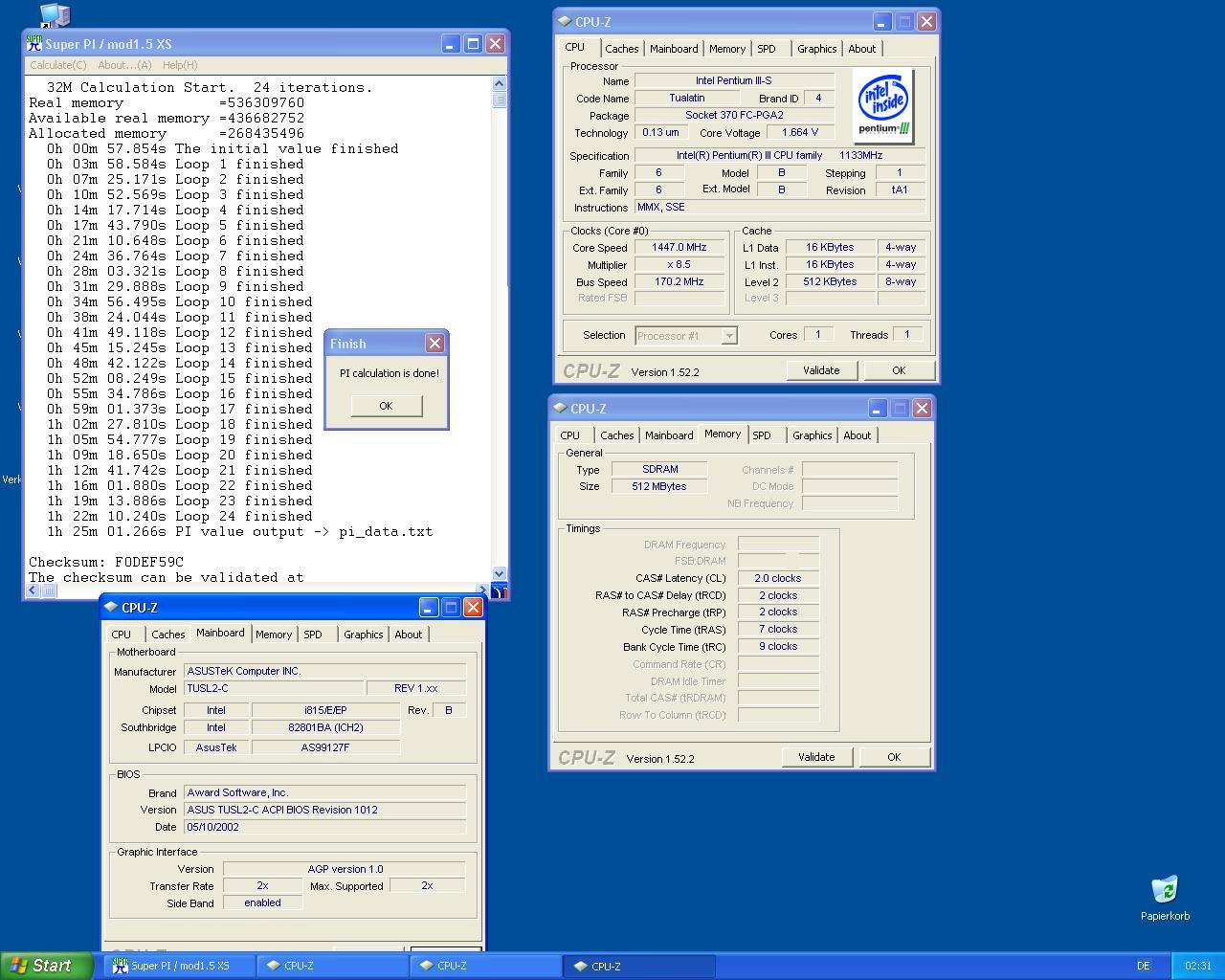
Task: Click Validate in the CPU-Z Memory window
Action: pyautogui.click(x=816, y=757)
